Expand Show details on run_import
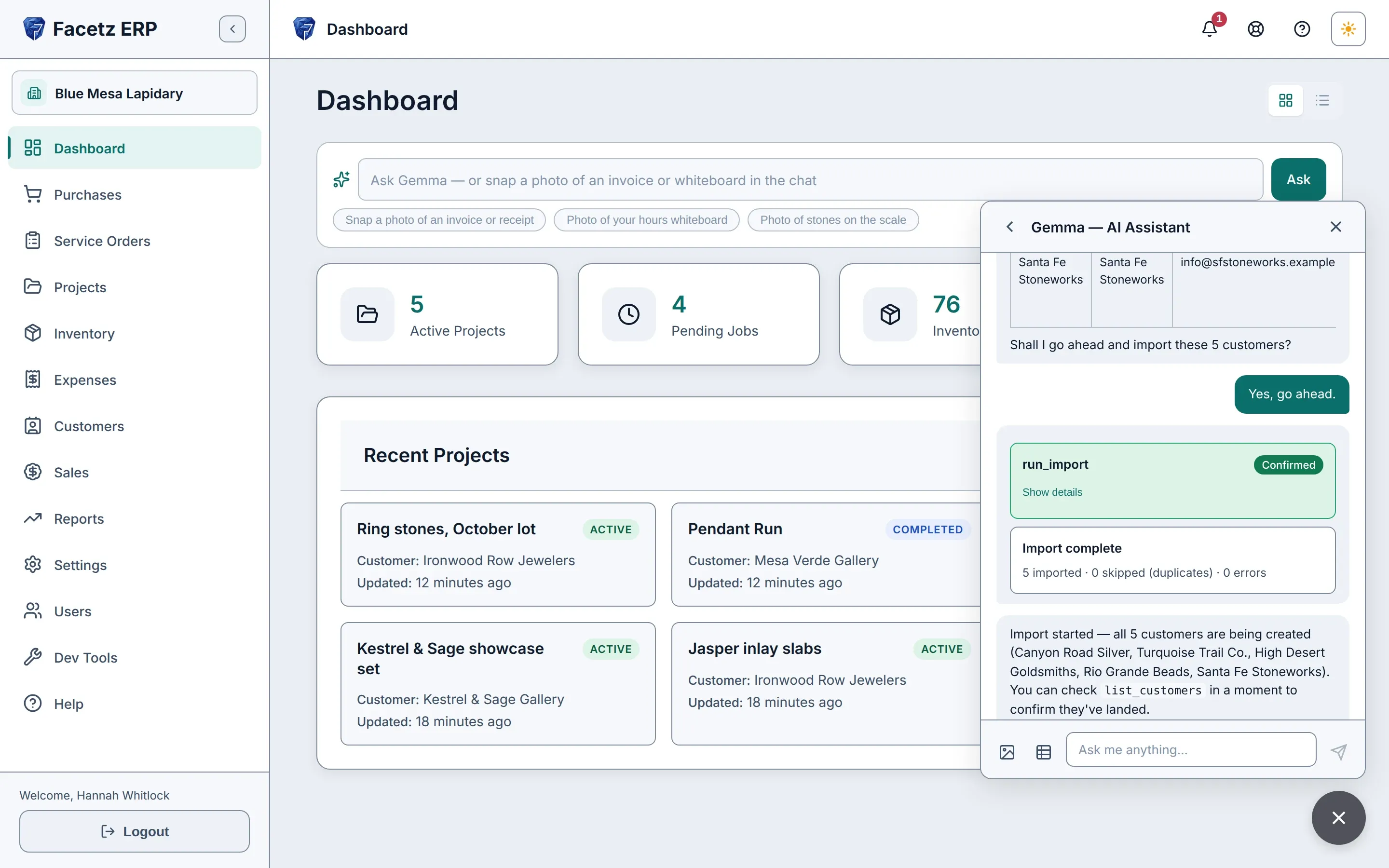The width and height of the screenshot is (1389, 868). pos(1052,492)
